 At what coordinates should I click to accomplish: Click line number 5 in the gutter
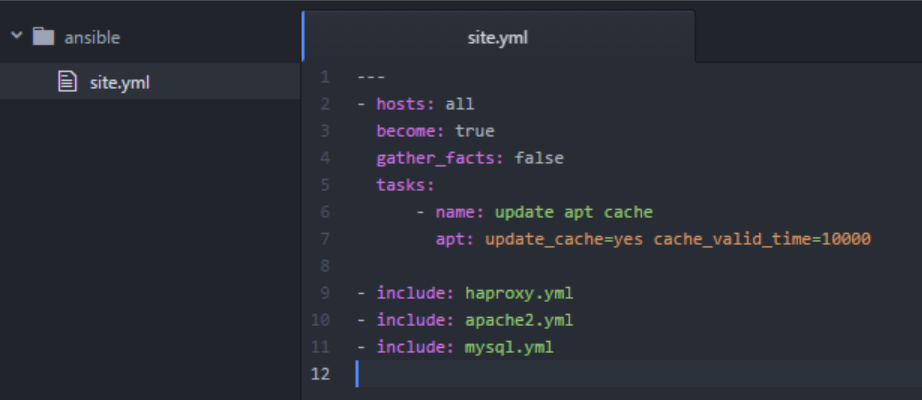324,185
